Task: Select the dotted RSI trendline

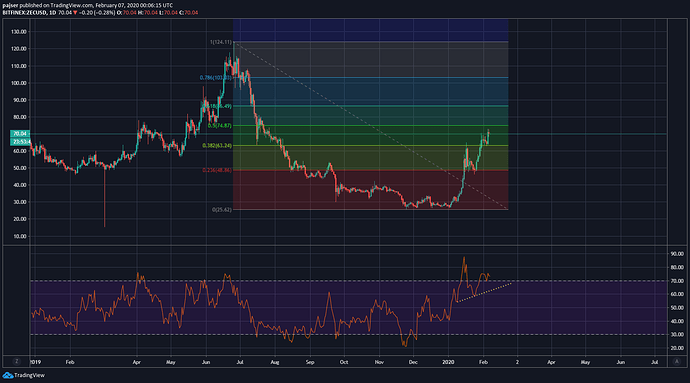Action: point(484,292)
